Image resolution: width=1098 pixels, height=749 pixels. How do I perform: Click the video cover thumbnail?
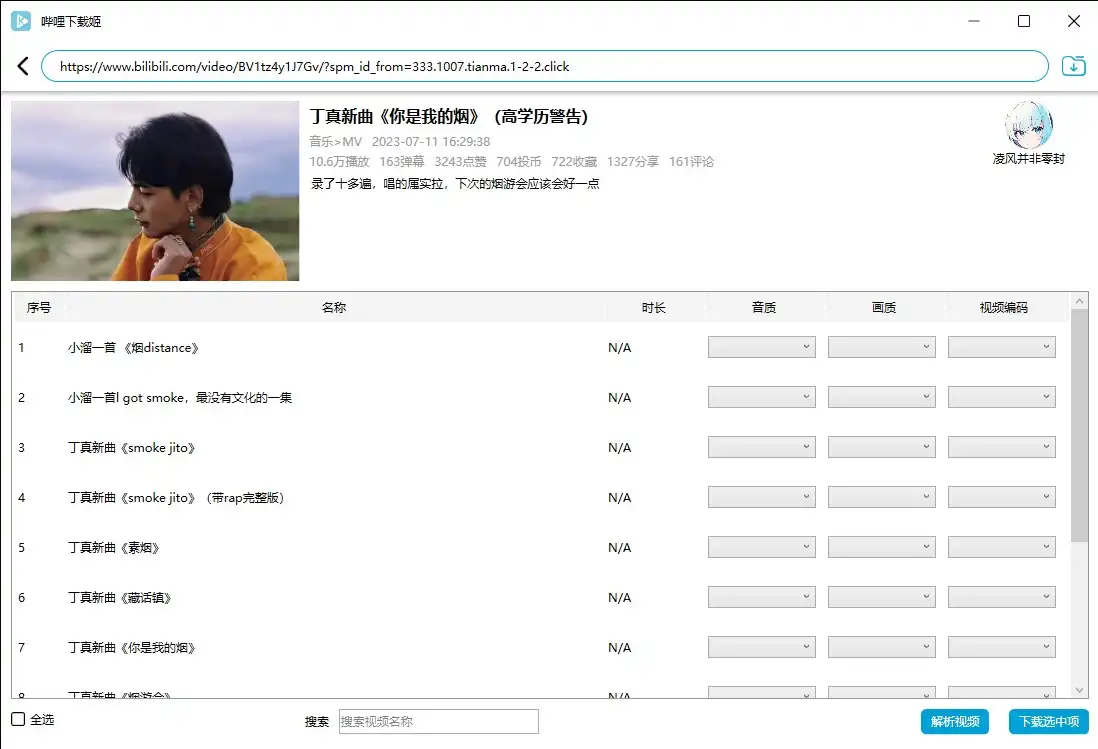pos(154,190)
